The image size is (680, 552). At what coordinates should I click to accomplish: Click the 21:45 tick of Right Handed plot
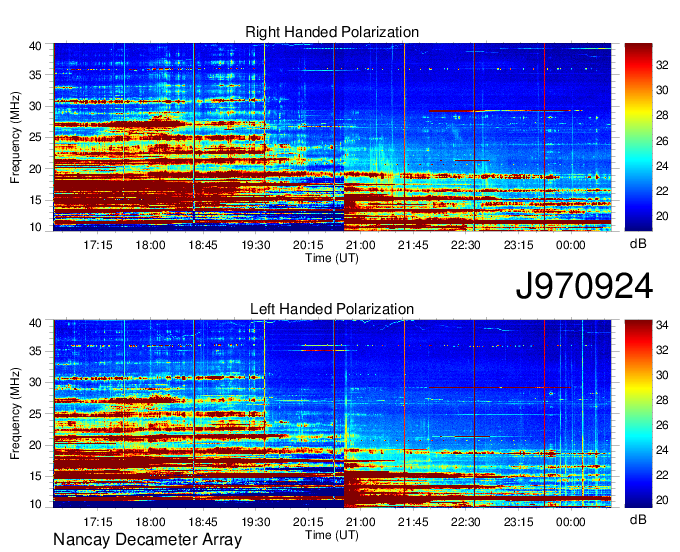[413, 245]
